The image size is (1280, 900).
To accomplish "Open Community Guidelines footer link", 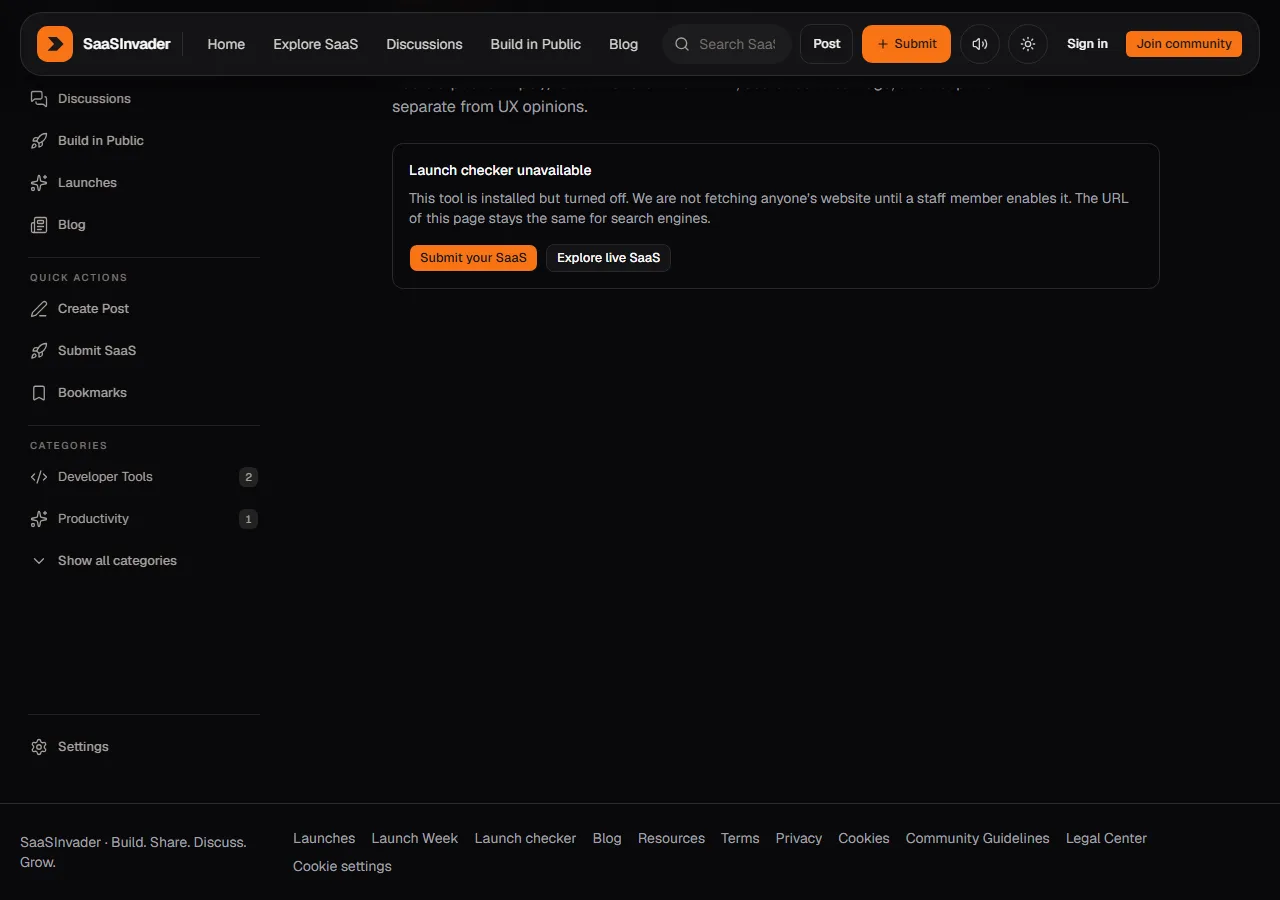I will [978, 839].
